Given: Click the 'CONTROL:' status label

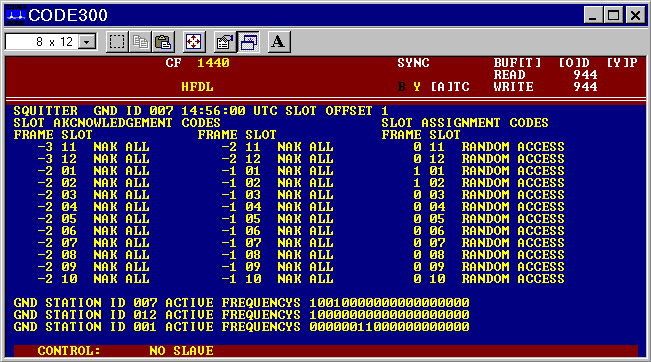Looking at the screenshot, I should pyautogui.click(x=69, y=351).
